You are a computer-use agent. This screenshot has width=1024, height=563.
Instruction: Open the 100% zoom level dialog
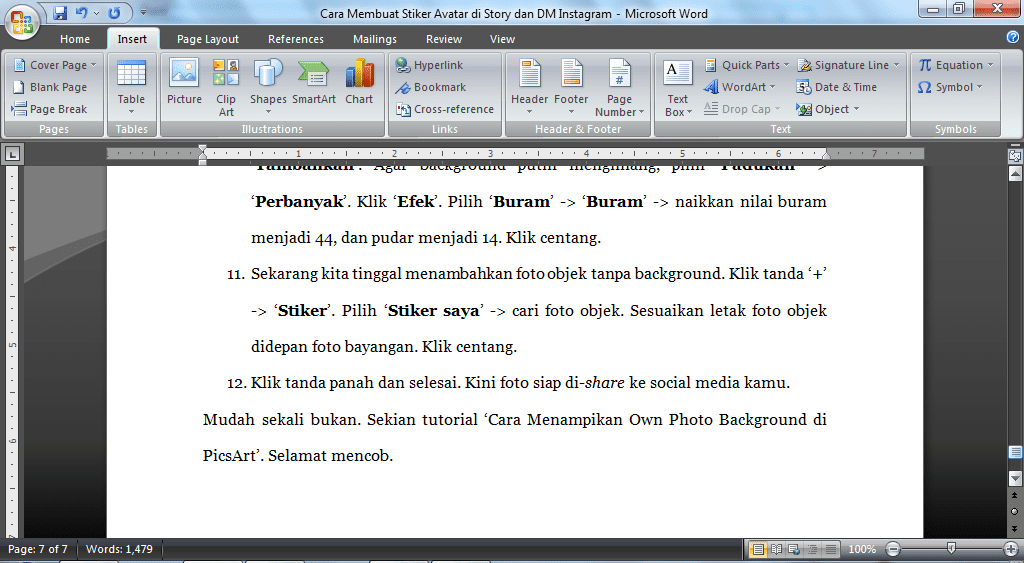[862, 549]
